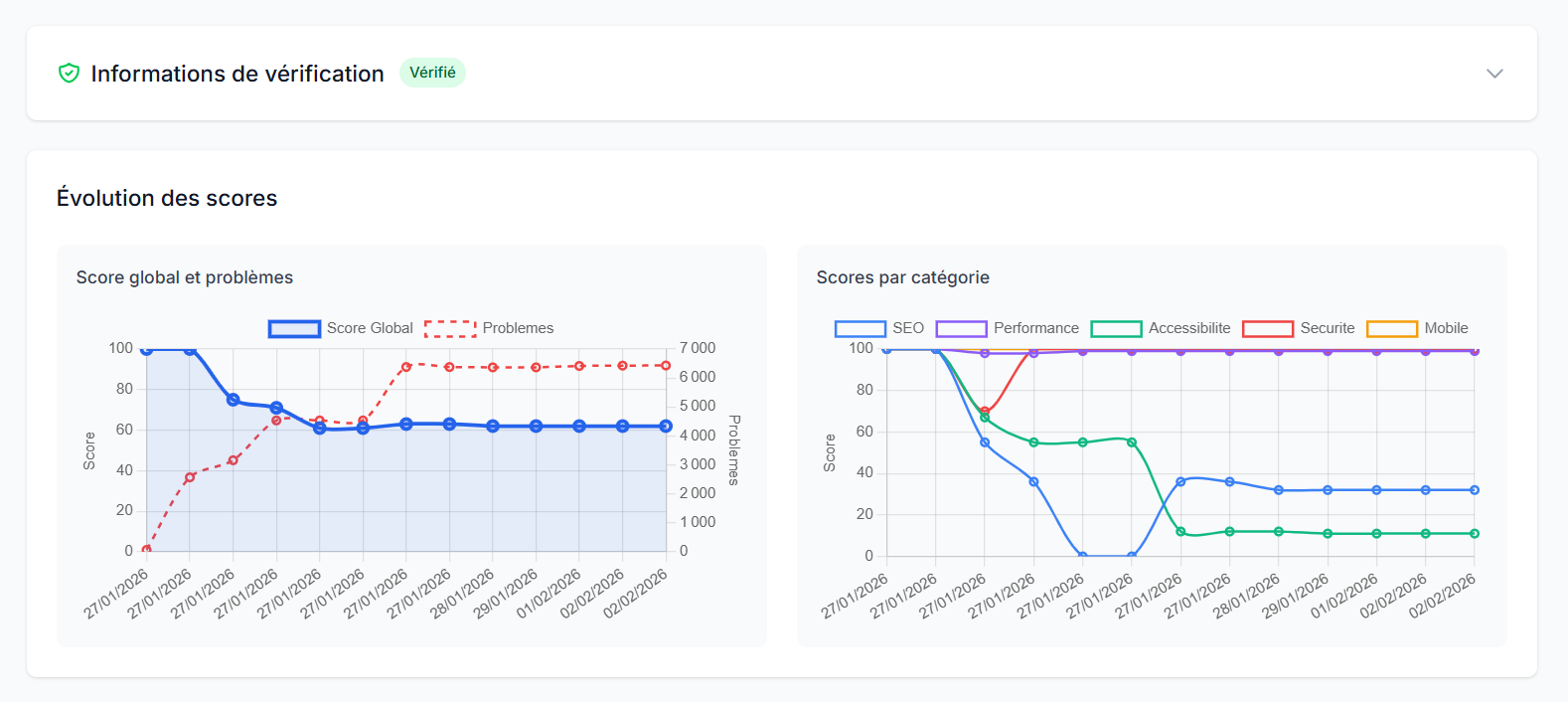Image resolution: width=1568 pixels, height=702 pixels.
Task: Select the last green Accessibilite data point
Action: coord(1475,534)
